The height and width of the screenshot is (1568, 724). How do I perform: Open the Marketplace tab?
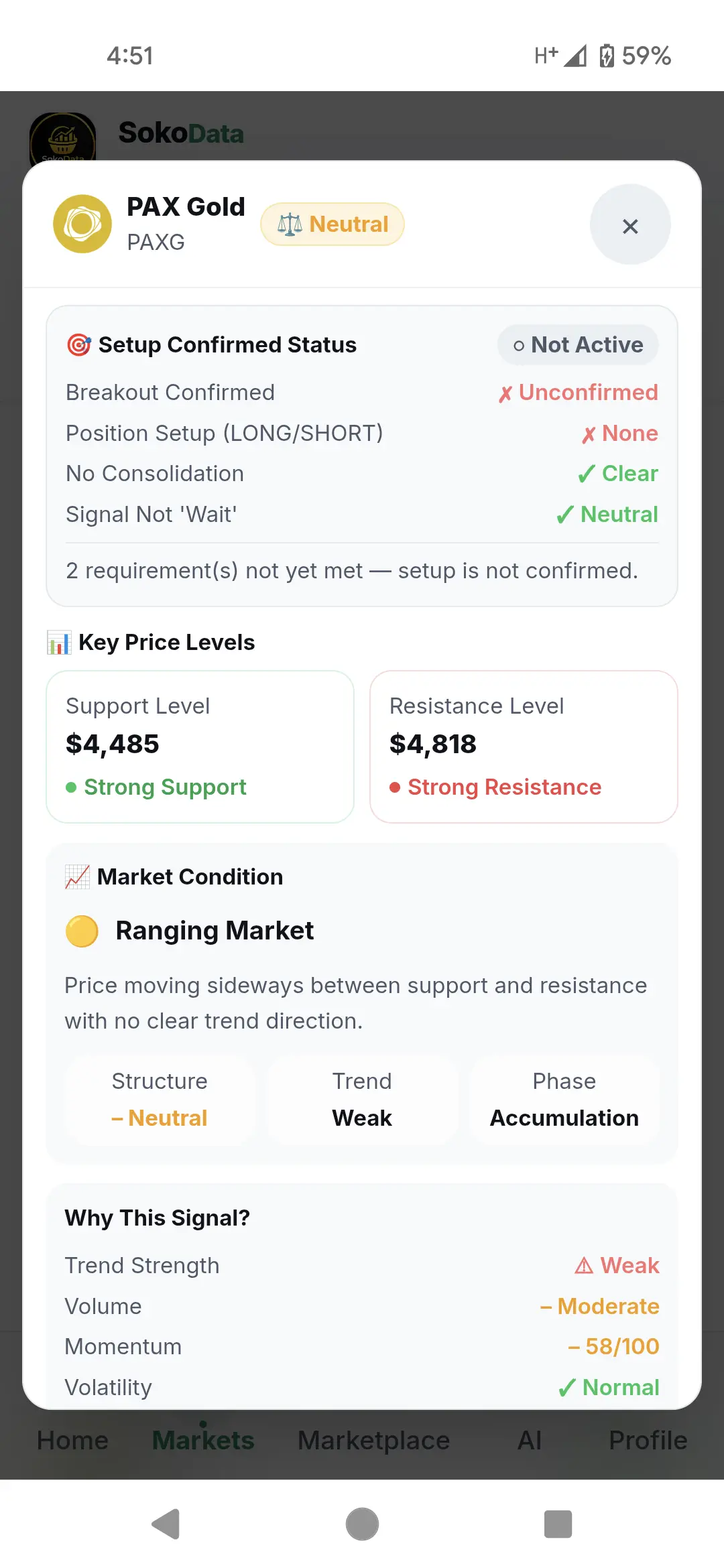click(x=373, y=1441)
